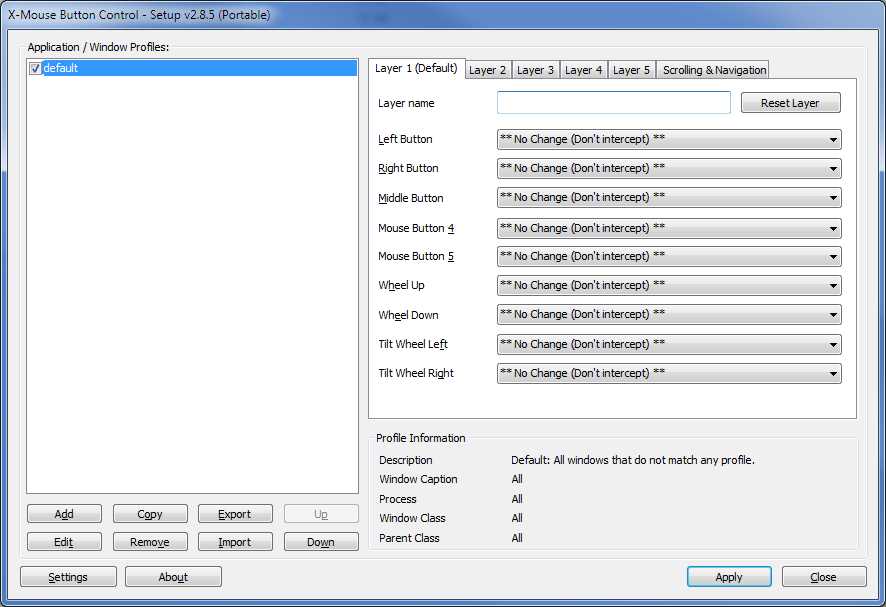Switch to the Layer 2 tab

tap(488, 70)
